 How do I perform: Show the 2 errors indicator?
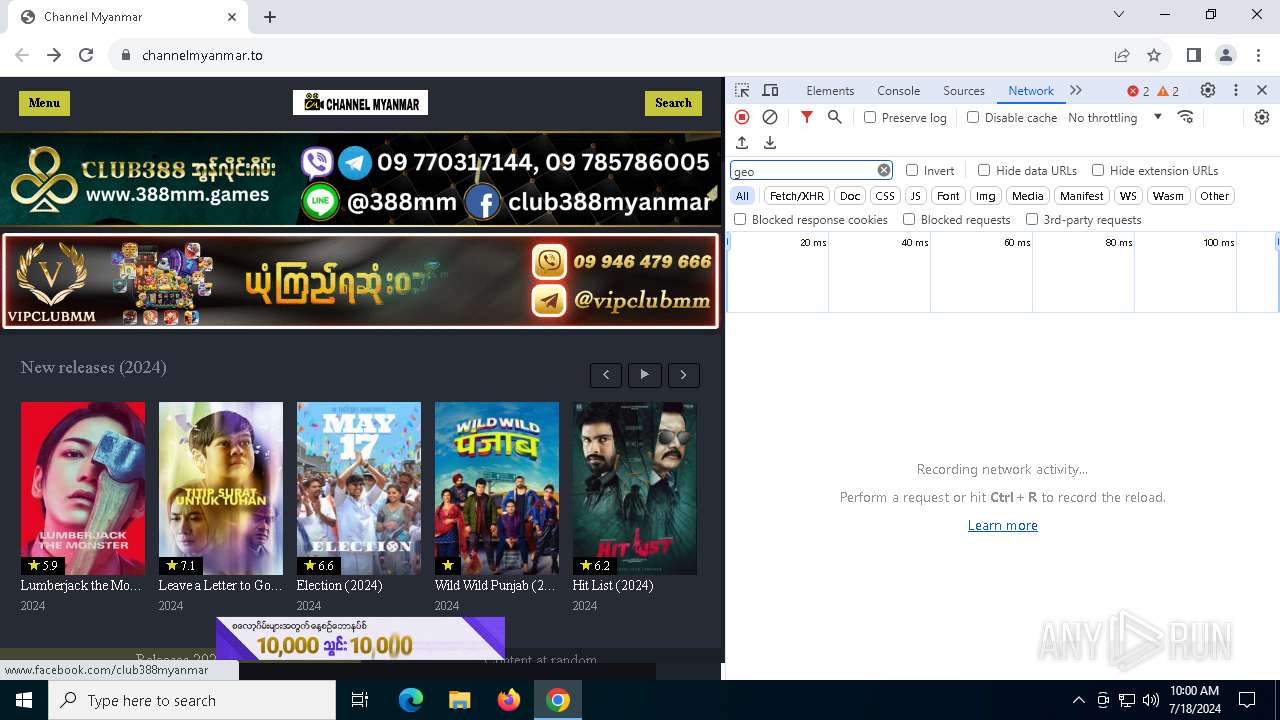1139,91
